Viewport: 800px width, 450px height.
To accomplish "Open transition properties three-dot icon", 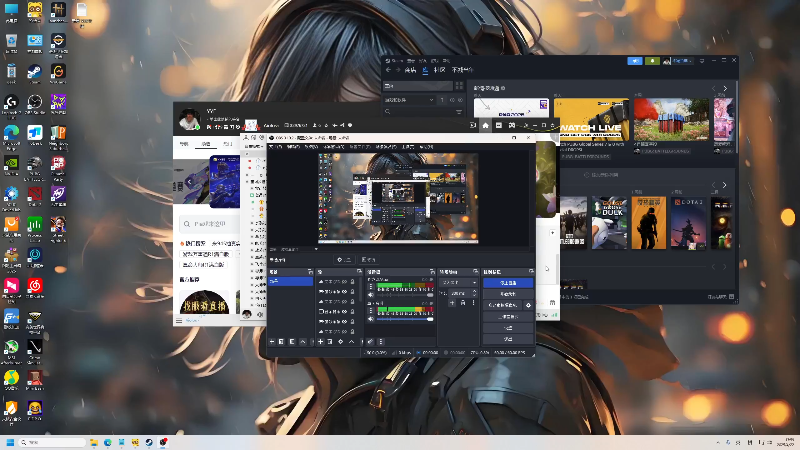I will (x=473, y=303).
